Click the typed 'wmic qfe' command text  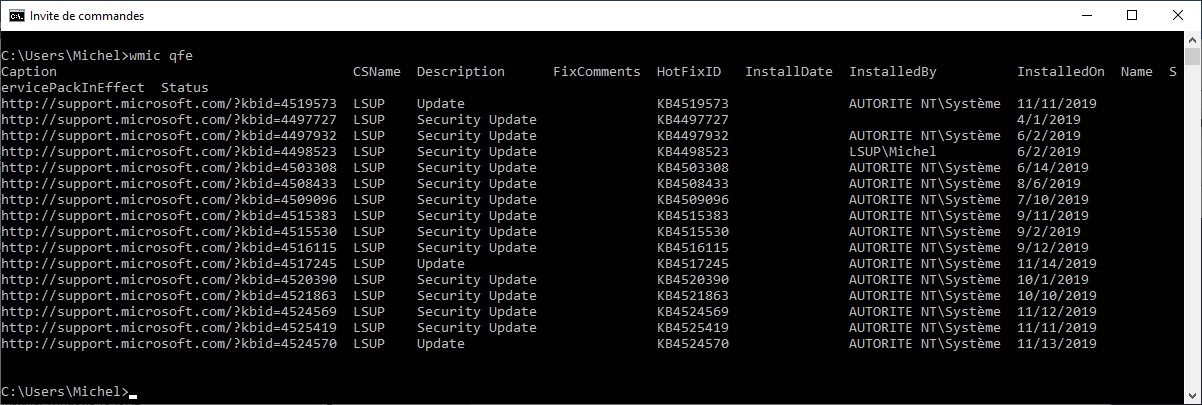160,56
